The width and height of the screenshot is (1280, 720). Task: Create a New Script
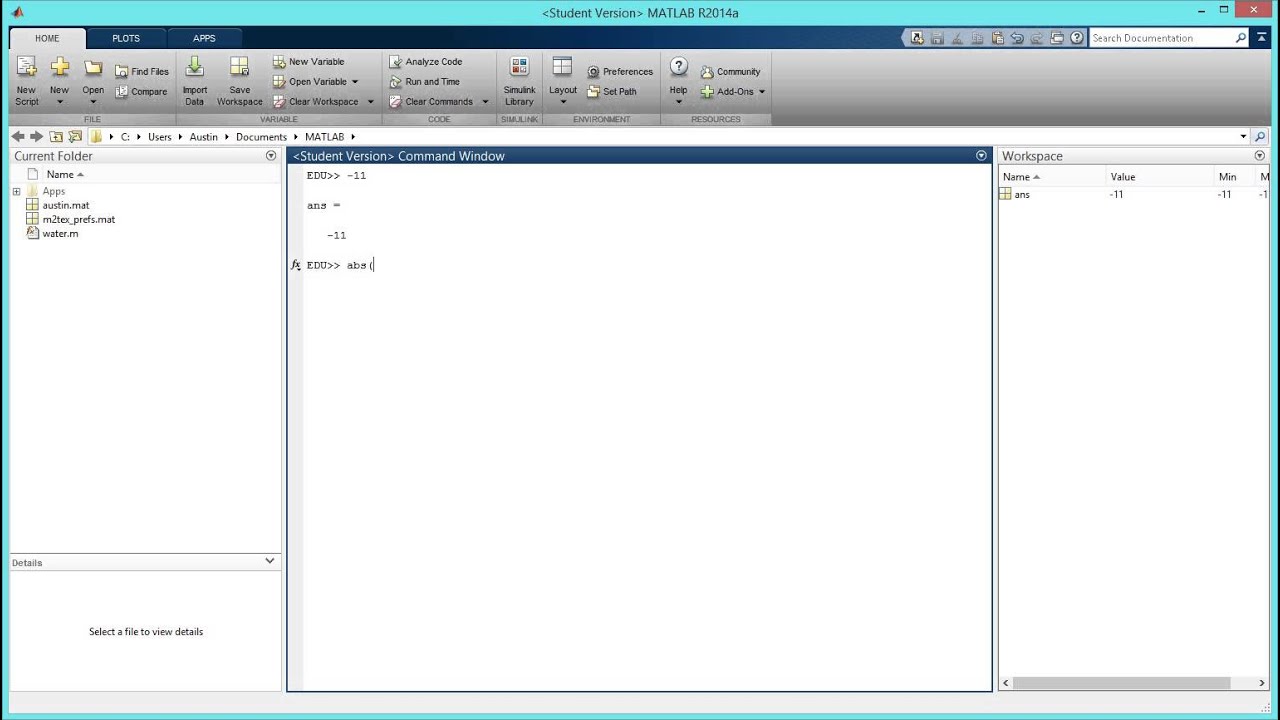click(x=27, y=80)
